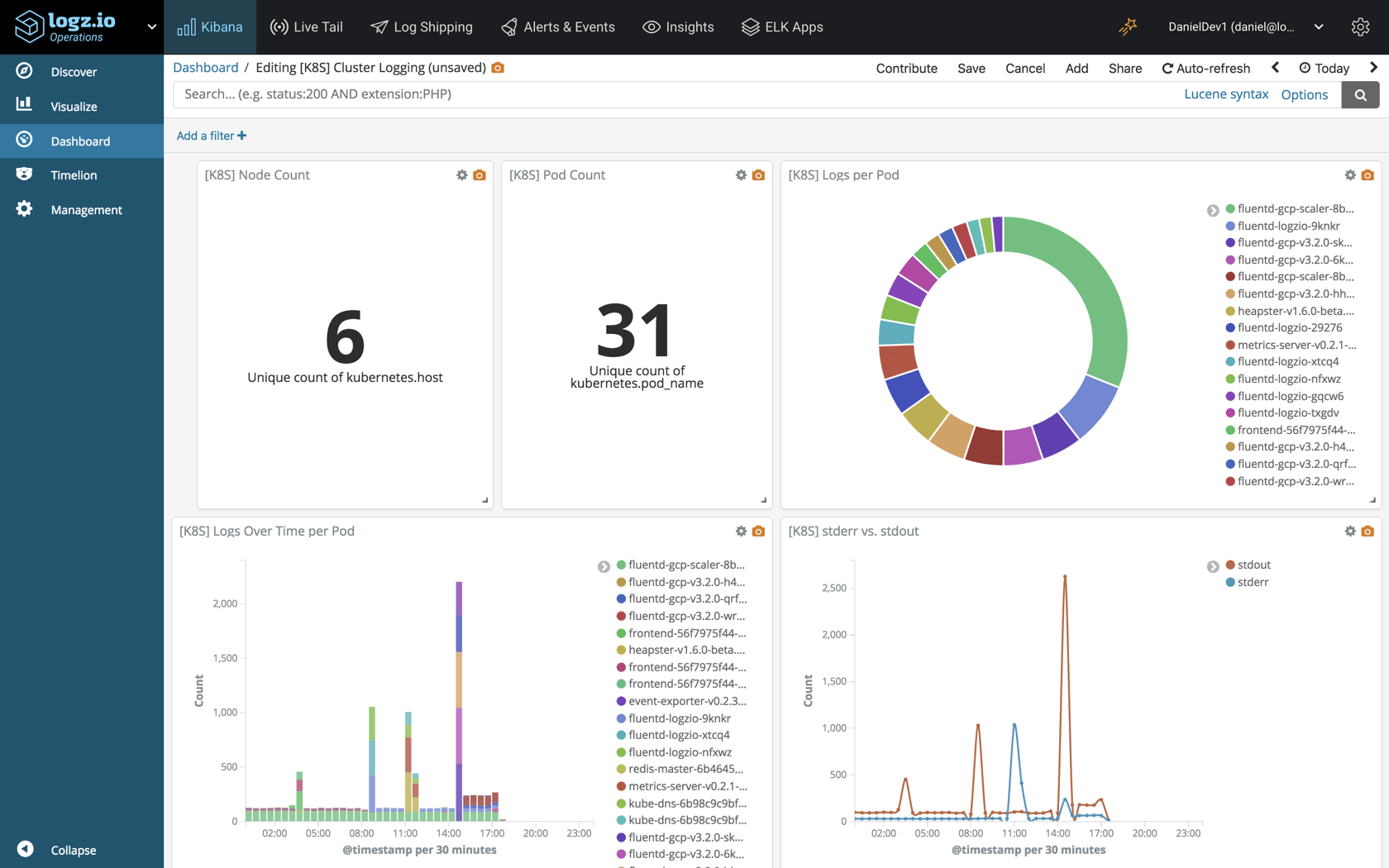Viewport: 1389px width, 868px height.
Task: Snapshot the stderr vs. stdout panel
Action: point(1368,532)
